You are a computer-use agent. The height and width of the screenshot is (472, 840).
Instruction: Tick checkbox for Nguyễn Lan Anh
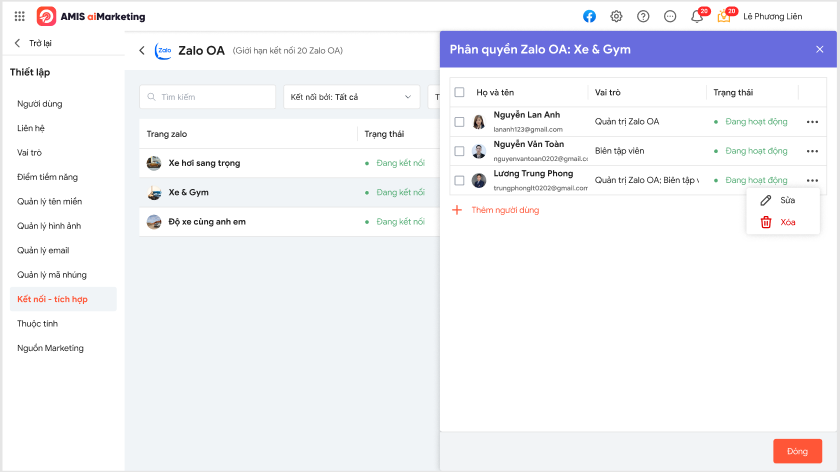click(459, 122)
